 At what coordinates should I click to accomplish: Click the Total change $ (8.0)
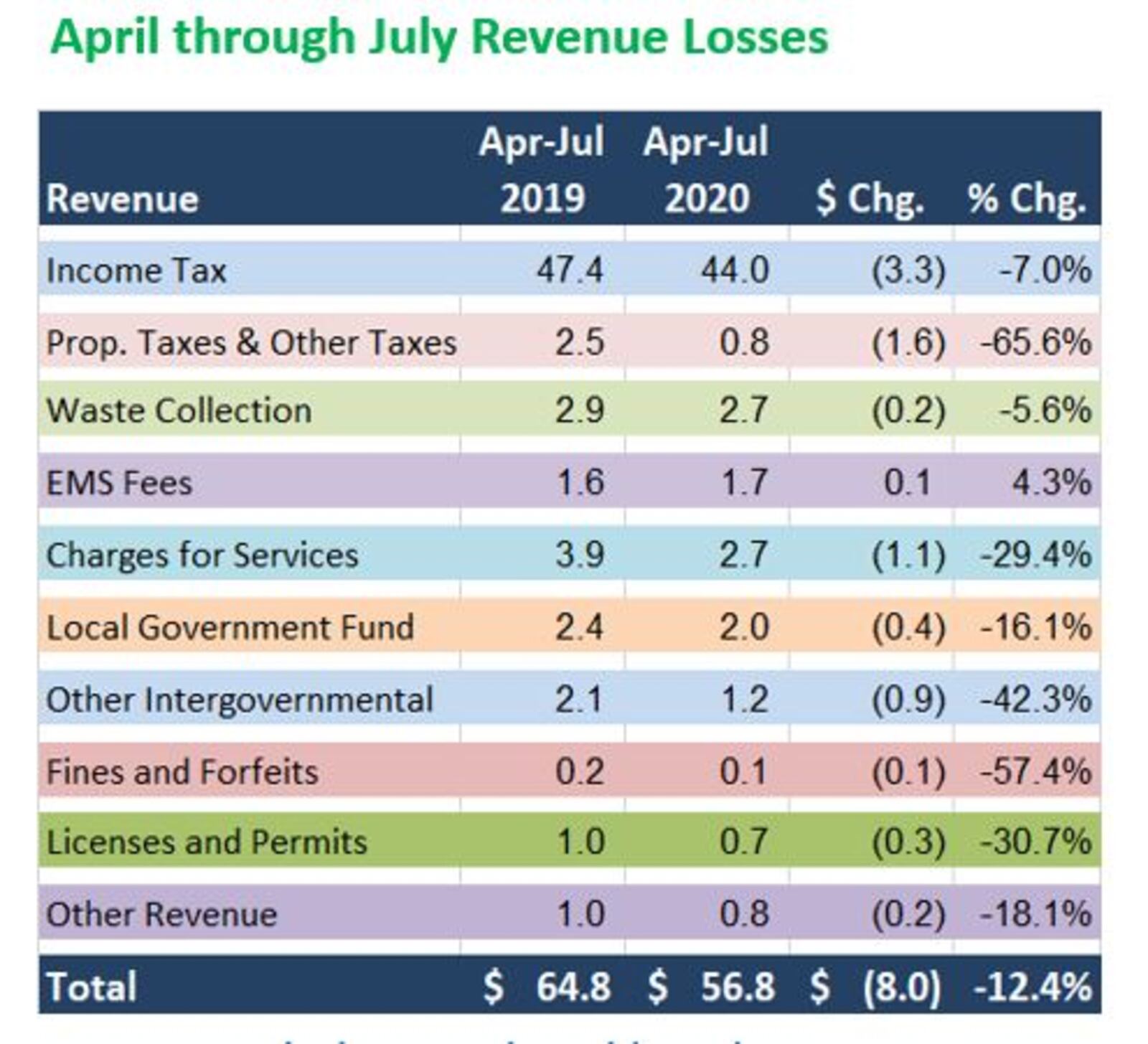(875, 987)
